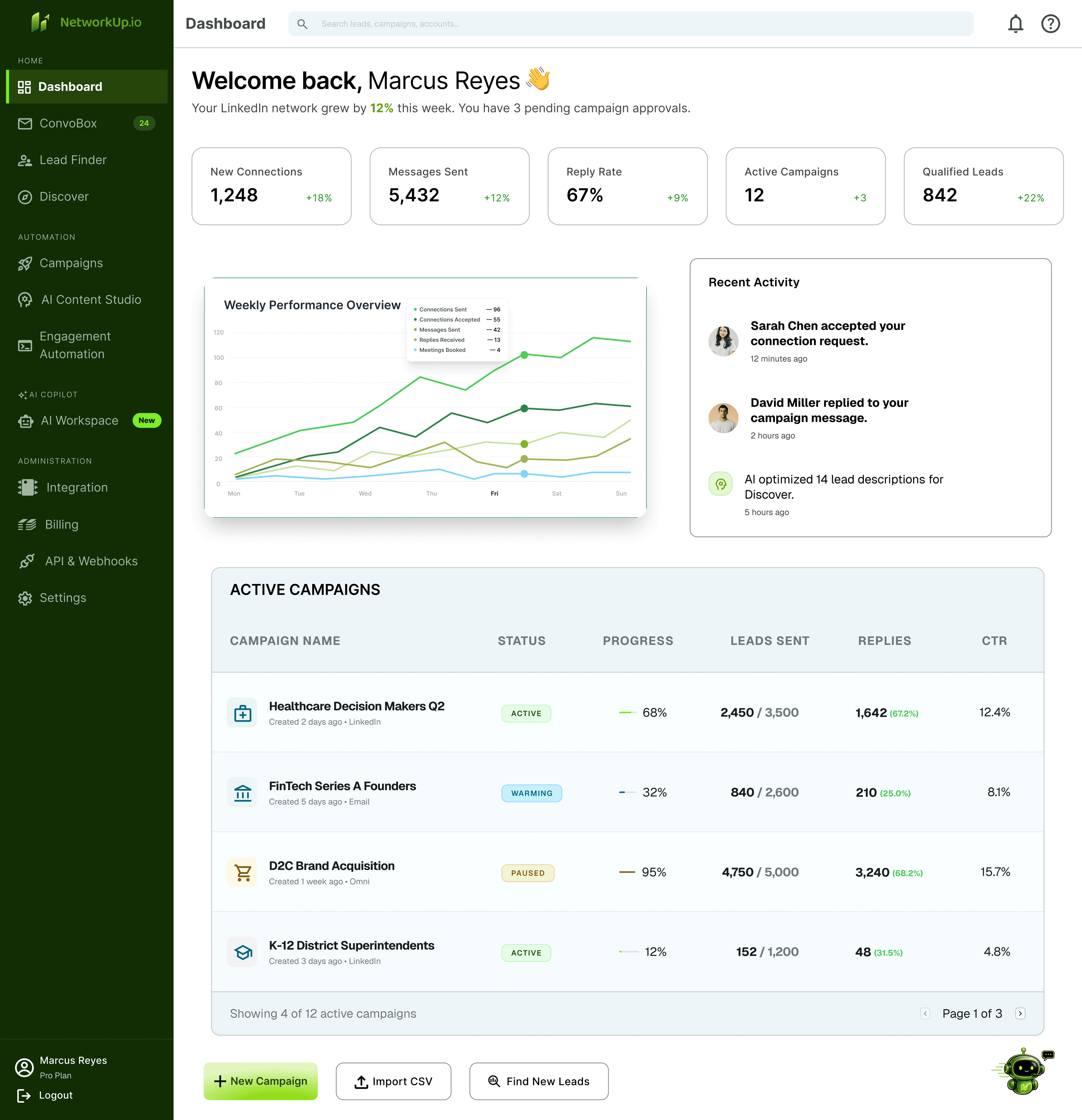Viewport: 1082px width, 1120px height.
Task: Go to previous campaigns page arrow
Action: [925, 1014]
